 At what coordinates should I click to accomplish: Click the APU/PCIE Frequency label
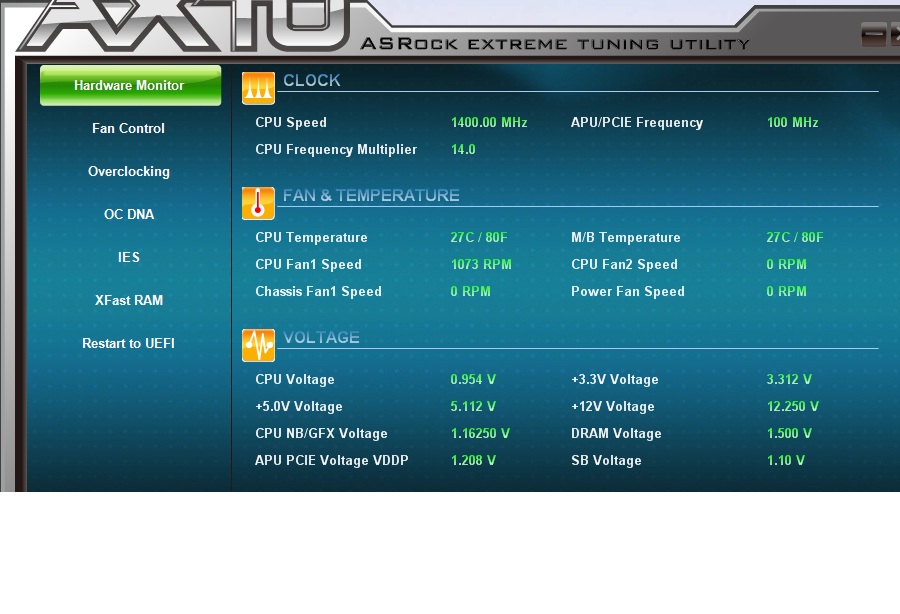tap(637, 122)
